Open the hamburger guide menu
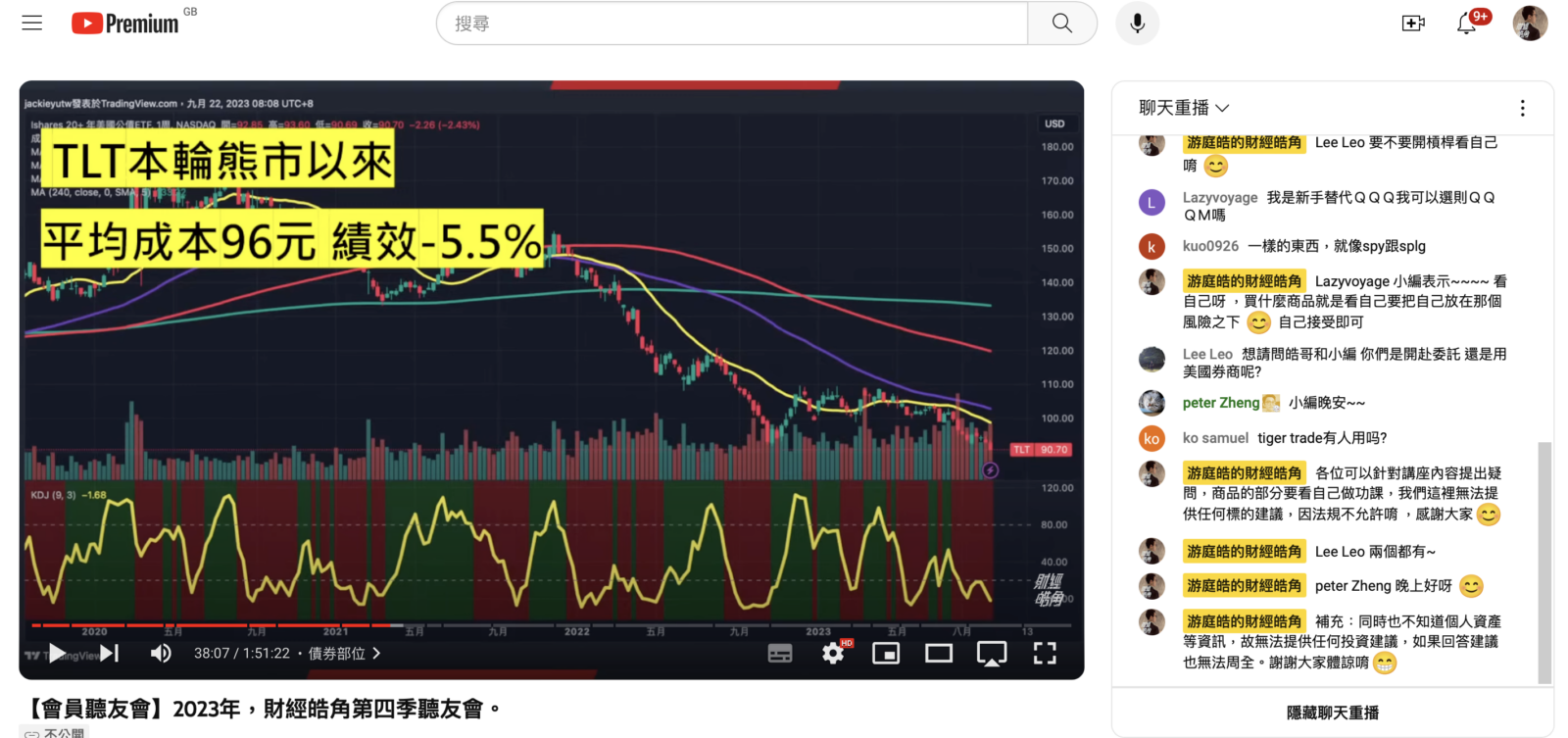Screen dimensions: 1568x738 click(32, 23)
